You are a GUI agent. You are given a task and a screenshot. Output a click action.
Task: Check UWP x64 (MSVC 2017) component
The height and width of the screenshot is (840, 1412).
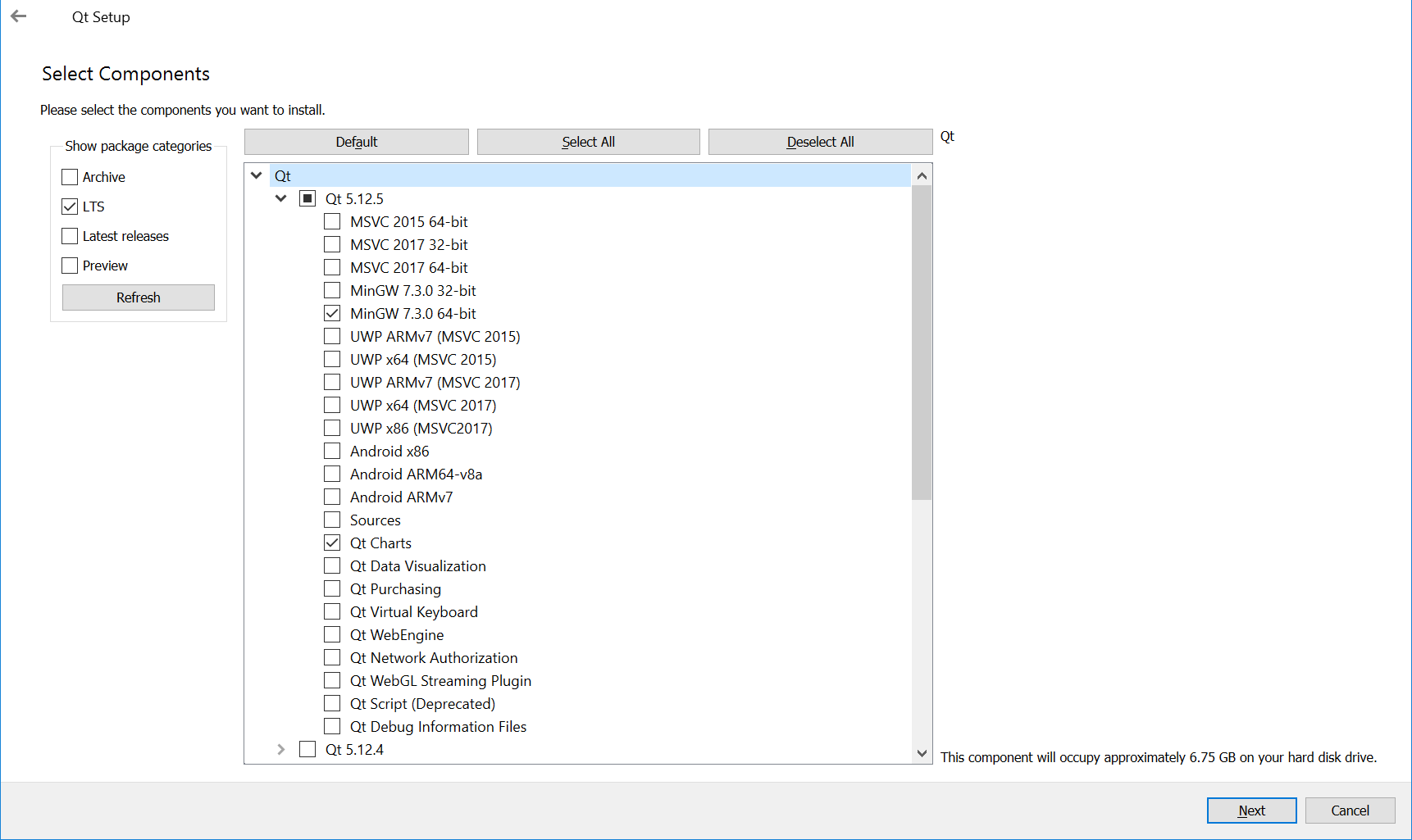(x=332, y=405)
